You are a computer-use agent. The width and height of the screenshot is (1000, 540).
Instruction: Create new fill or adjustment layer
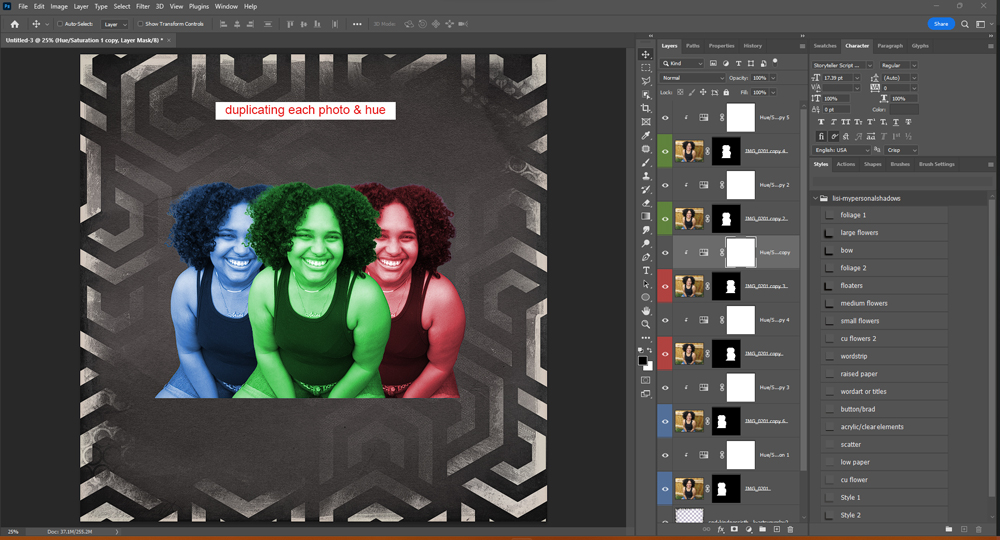748,529
